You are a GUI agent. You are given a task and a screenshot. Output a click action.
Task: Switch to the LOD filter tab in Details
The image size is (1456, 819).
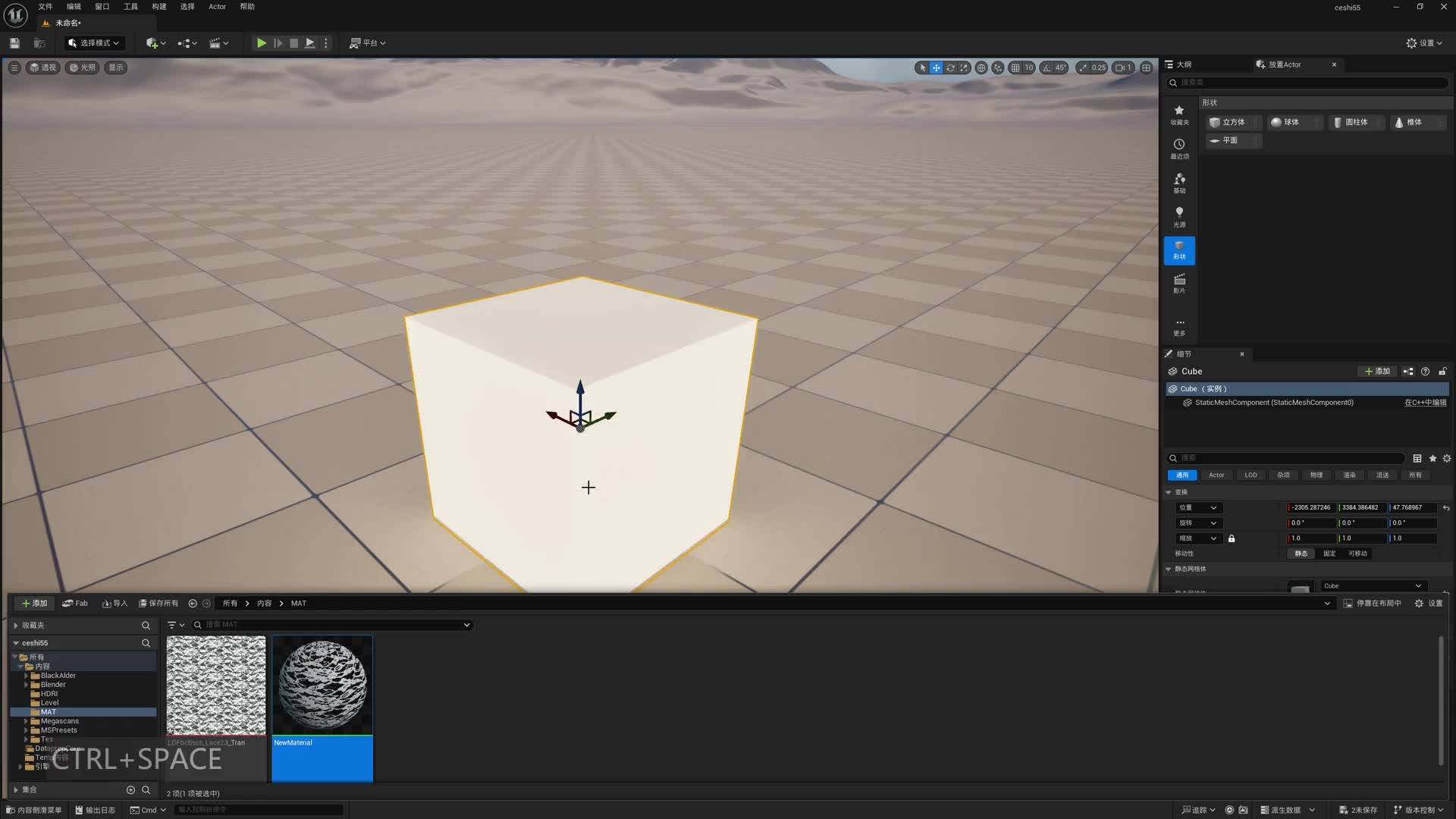pos(1250,475)
